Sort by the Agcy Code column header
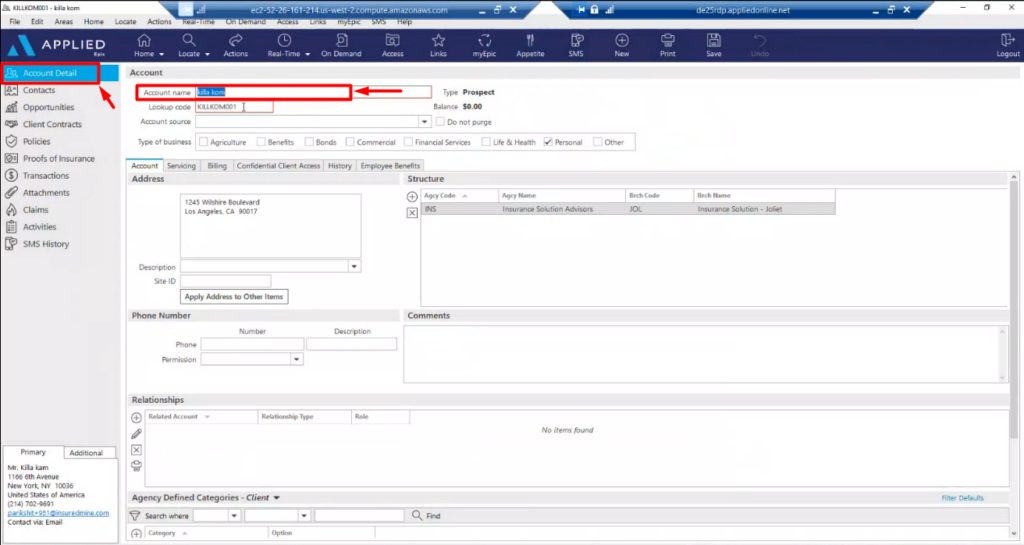This screenshot has width=1024, height=545. [459, 195]
